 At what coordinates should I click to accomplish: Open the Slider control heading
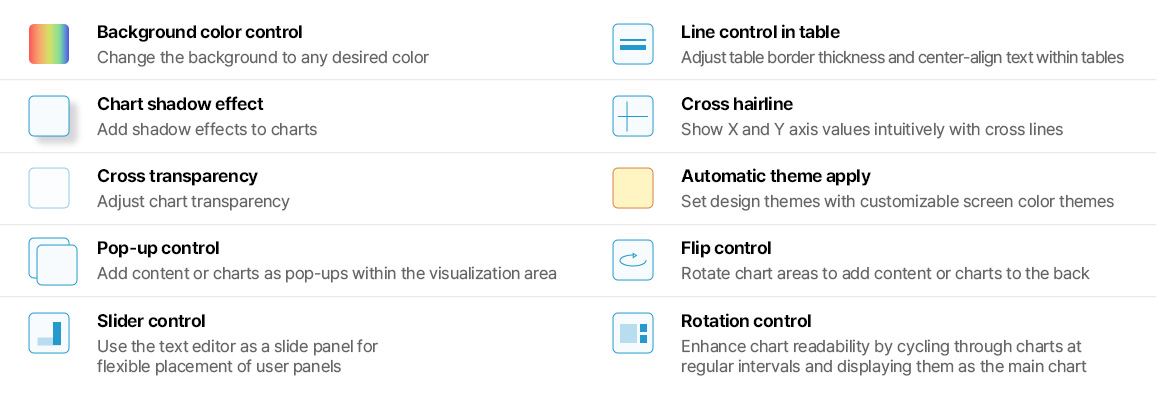tap(151, 321)
